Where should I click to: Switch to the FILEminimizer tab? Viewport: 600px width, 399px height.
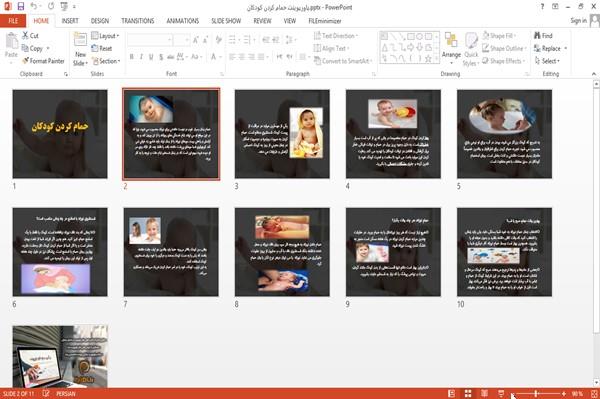(x=325, y=21)
